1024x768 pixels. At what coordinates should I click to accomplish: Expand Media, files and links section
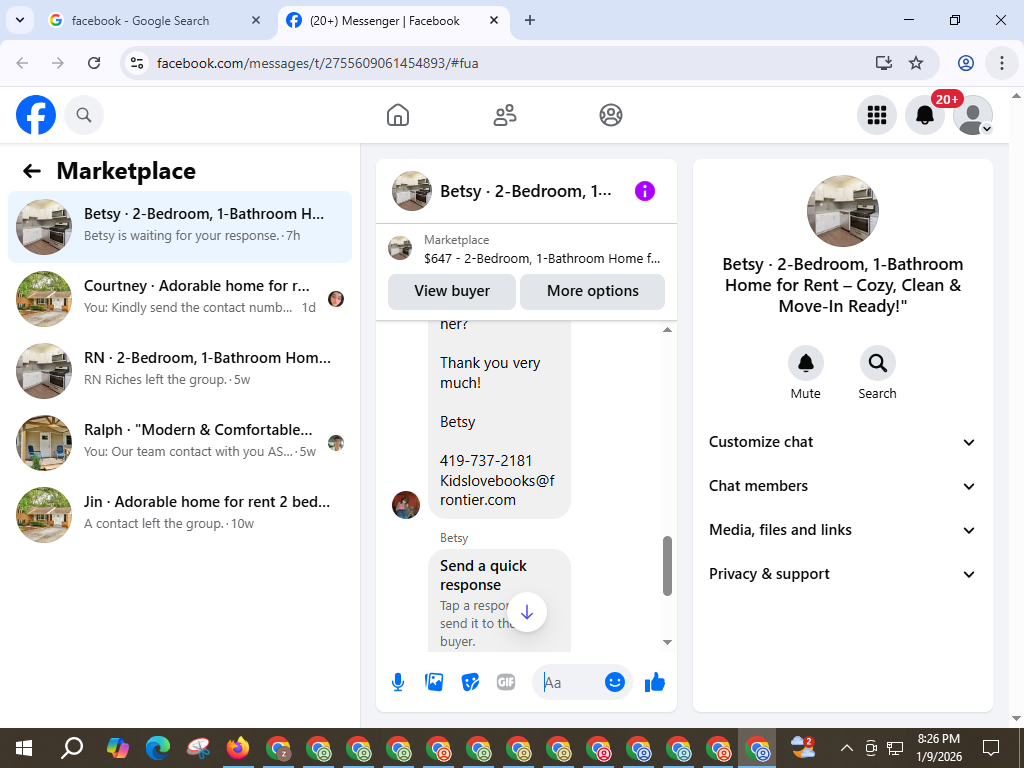842,530
